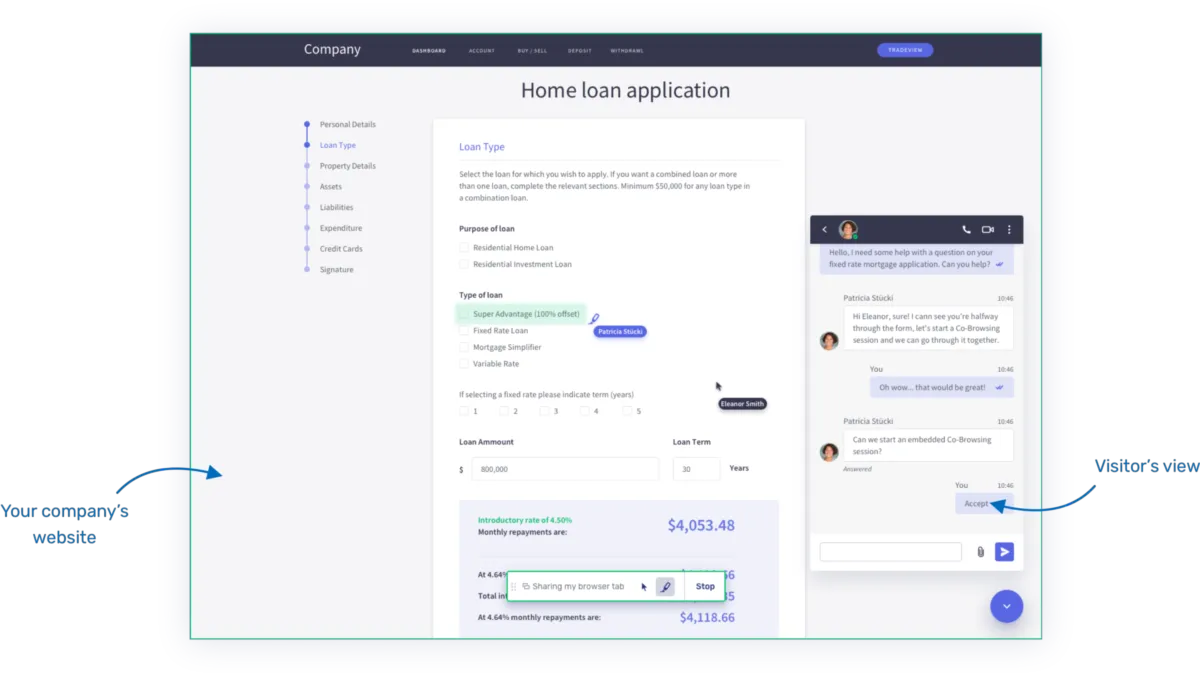Click the back chevron in the chat header
The image size is (1200, 676).
[824, 229]
